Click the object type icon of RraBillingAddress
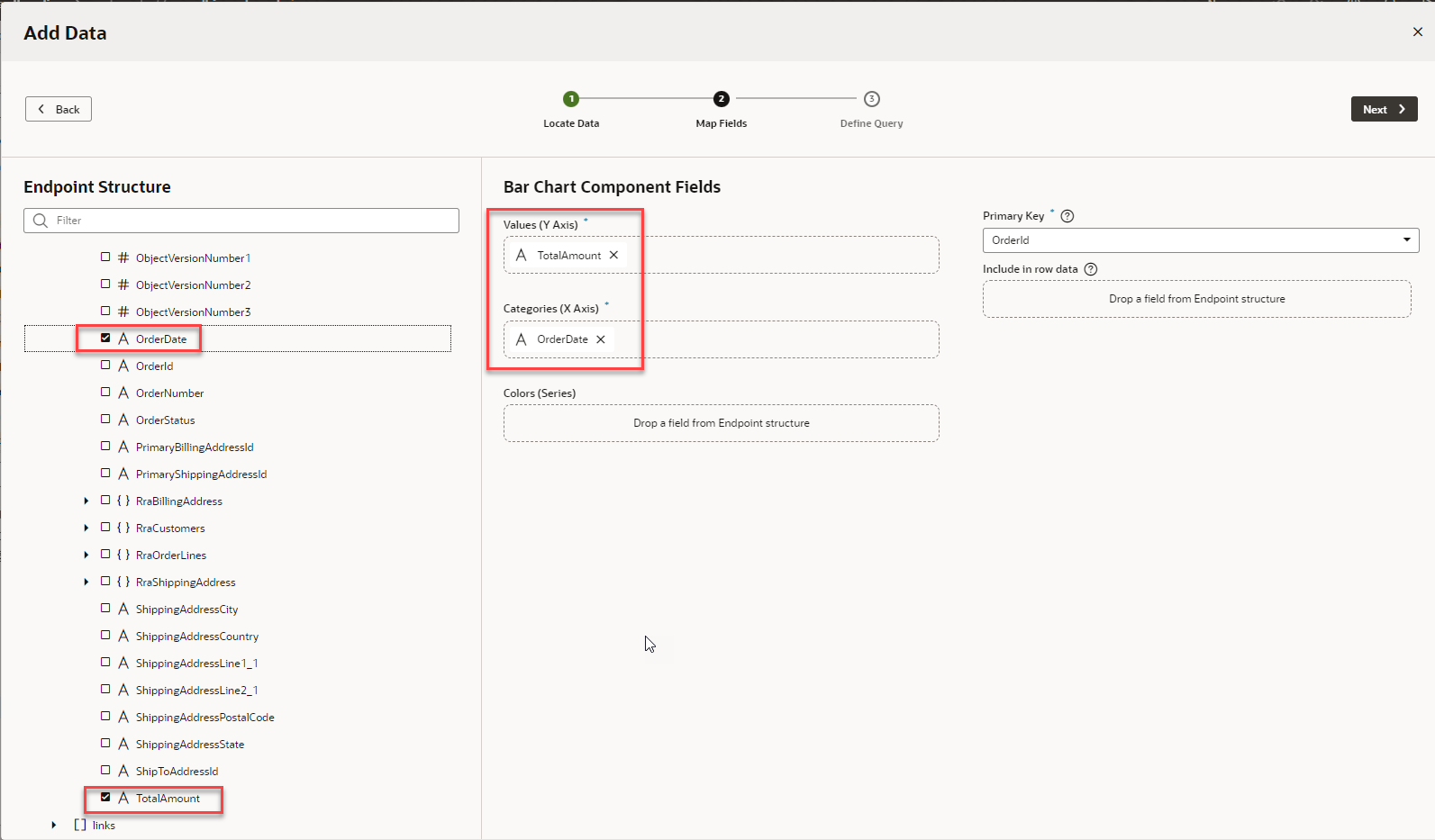The height and width of the screenshot is (840, 1435). click(123, 501)
